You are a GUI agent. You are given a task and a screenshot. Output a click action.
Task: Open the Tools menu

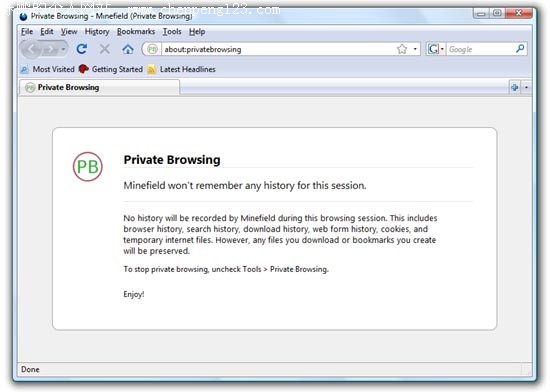coord(172,32)
